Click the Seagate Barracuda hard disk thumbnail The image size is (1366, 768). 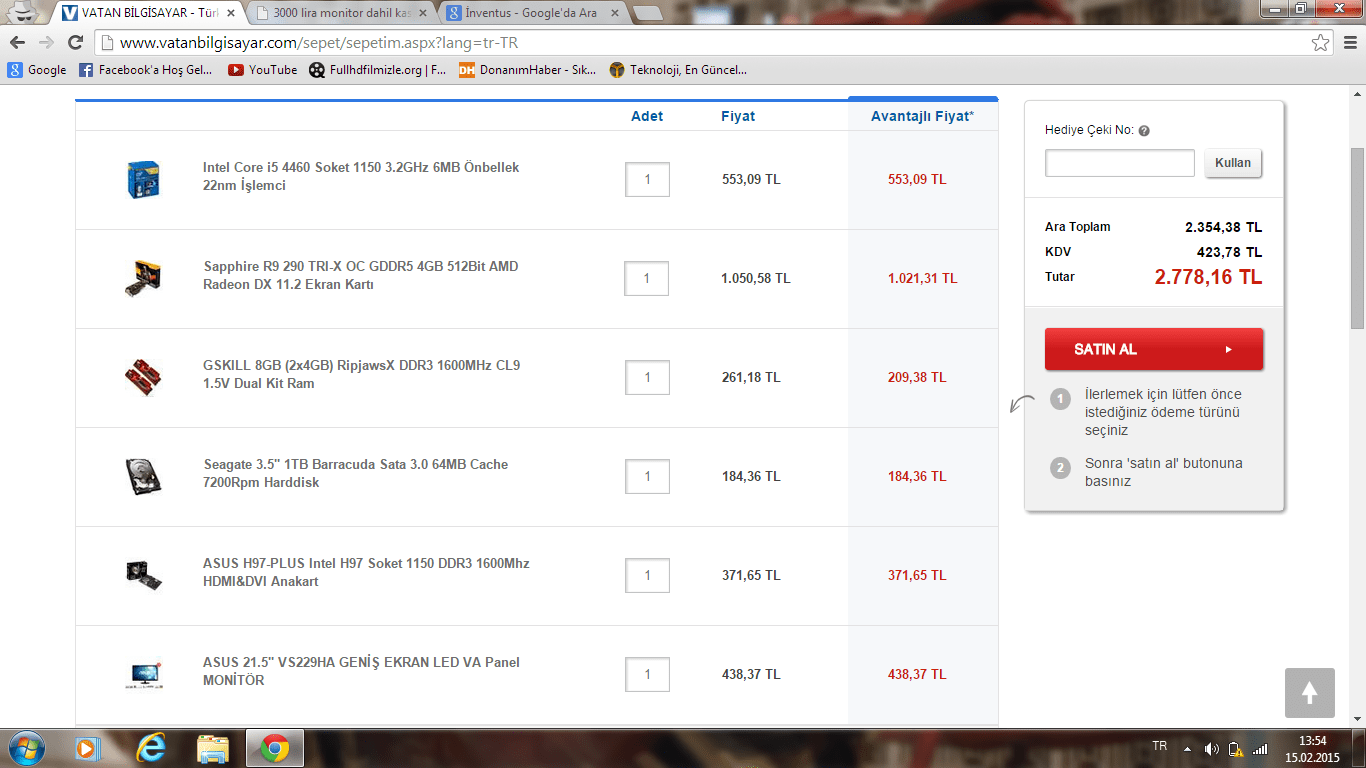(x=144, y=476)
